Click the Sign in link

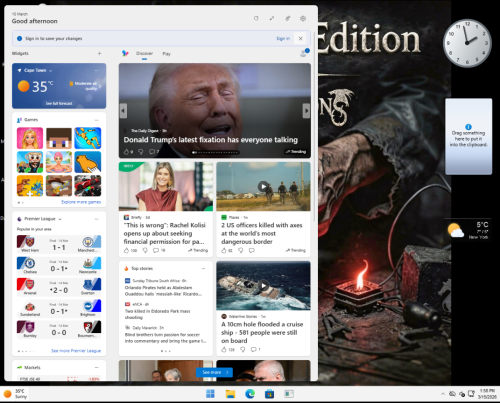pyautogui.click(x=283, y=38)
